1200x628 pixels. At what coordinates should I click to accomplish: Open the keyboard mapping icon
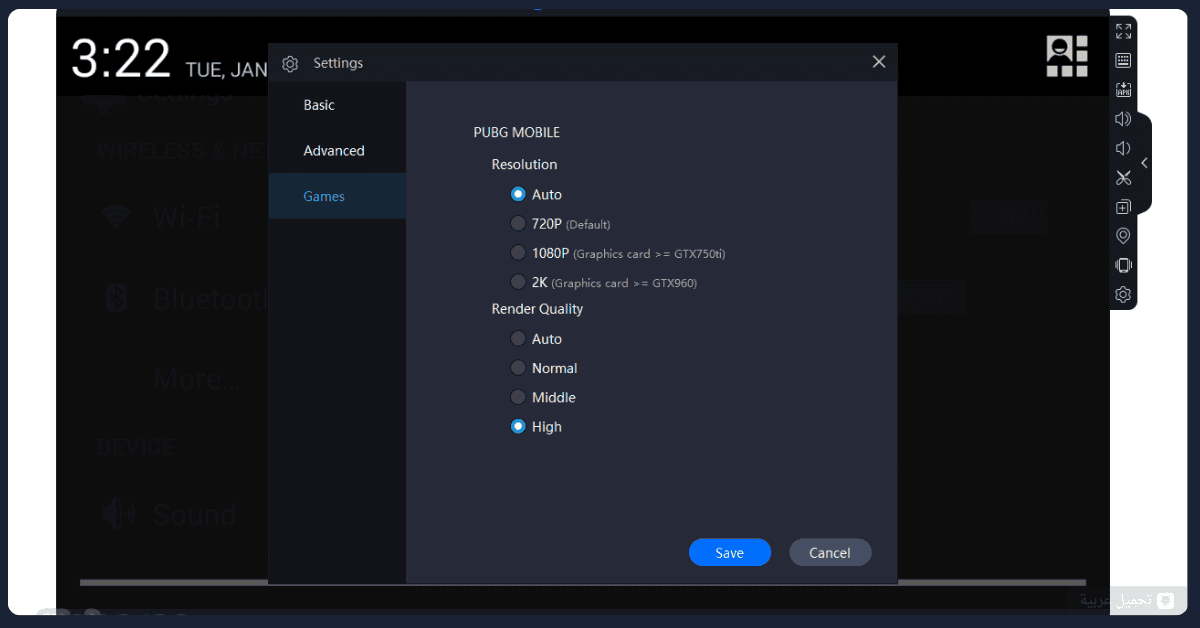[x=1123, y=60]
